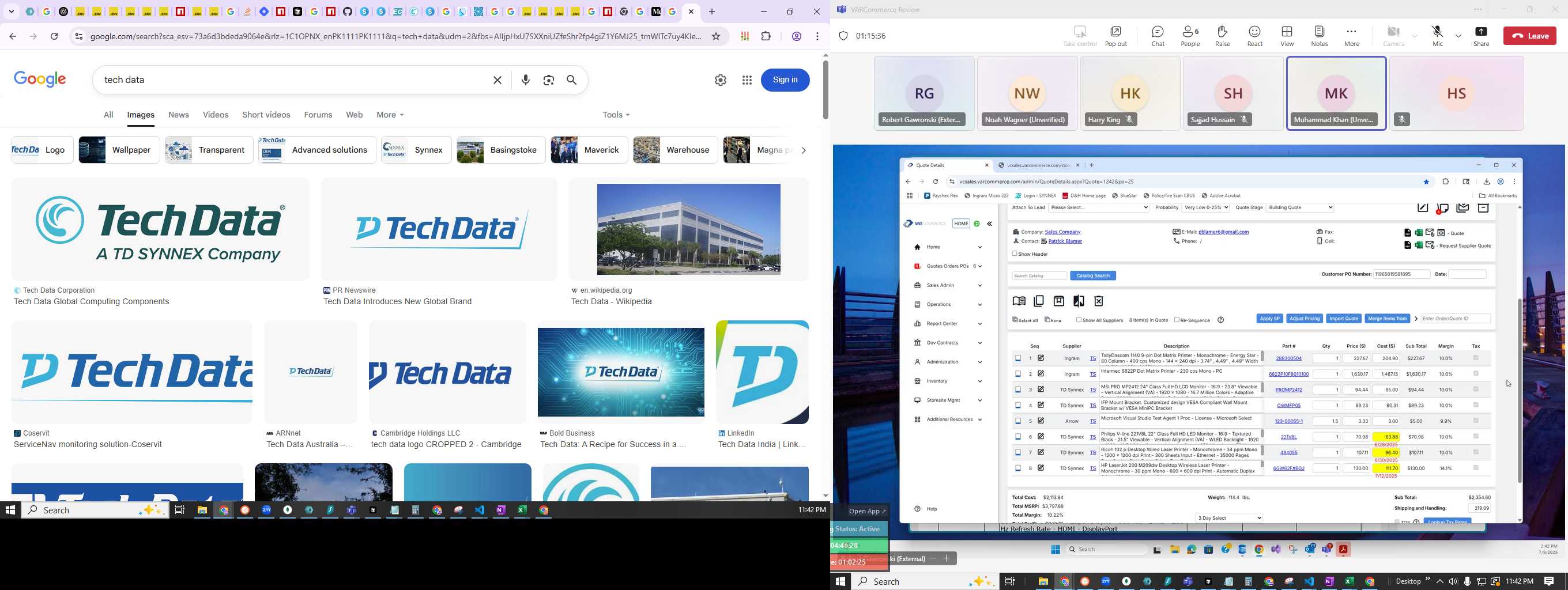
Task: Check the Show All Suppliers checkbox
Action: coord(1079,320)
